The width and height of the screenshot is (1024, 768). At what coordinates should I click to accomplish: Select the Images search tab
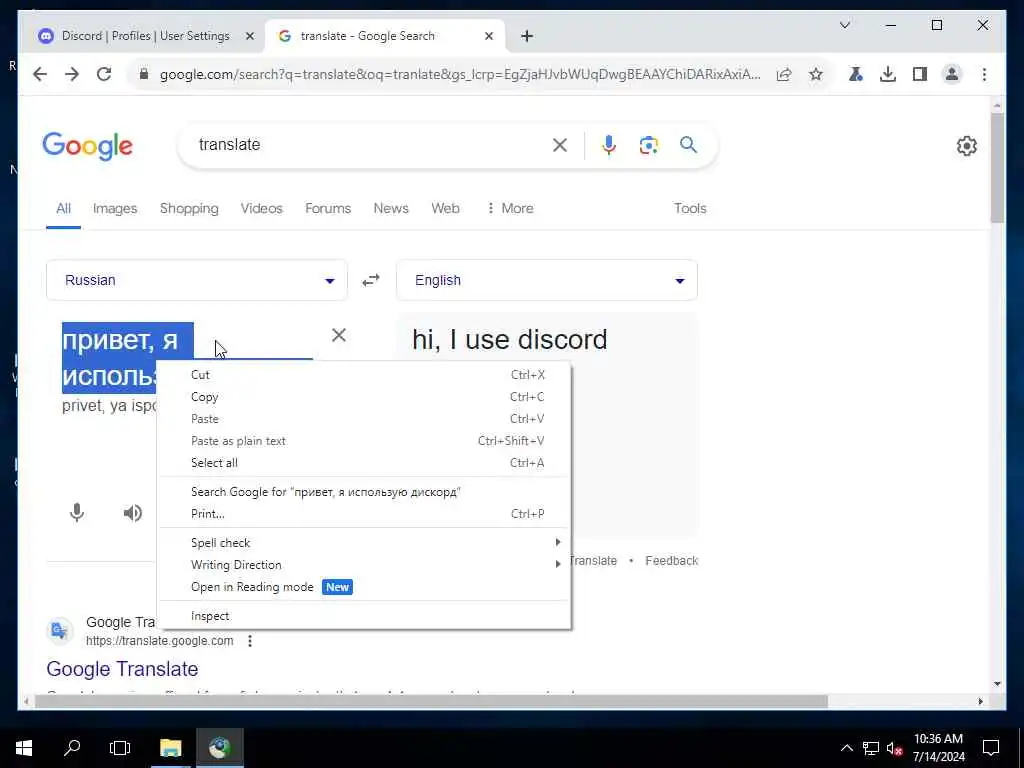coord(115,208)
